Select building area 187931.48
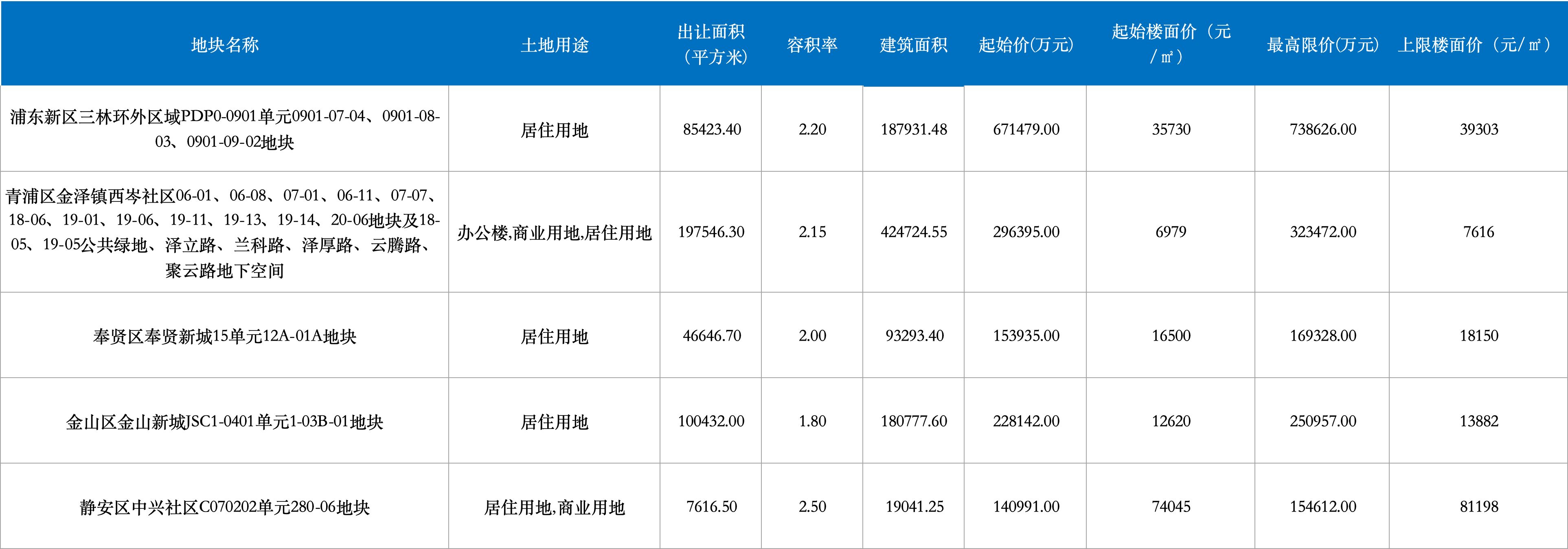1568x549 pixels. point(914,129)
